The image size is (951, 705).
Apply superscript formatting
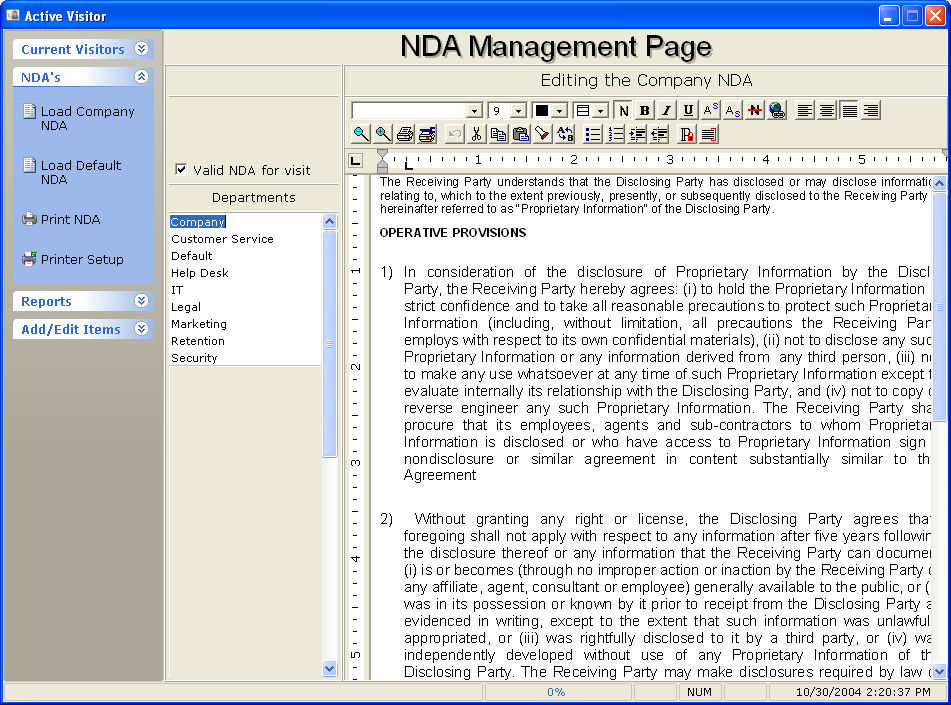point(710,110)
